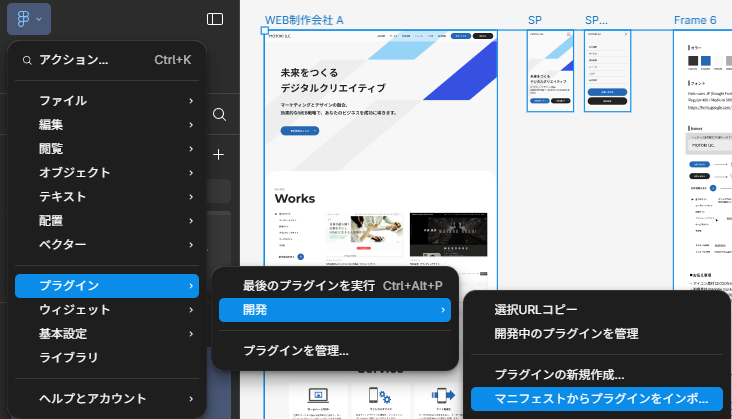
Task: Select the blue color swatch in Frame 6
Action: [x=706, y=62]
